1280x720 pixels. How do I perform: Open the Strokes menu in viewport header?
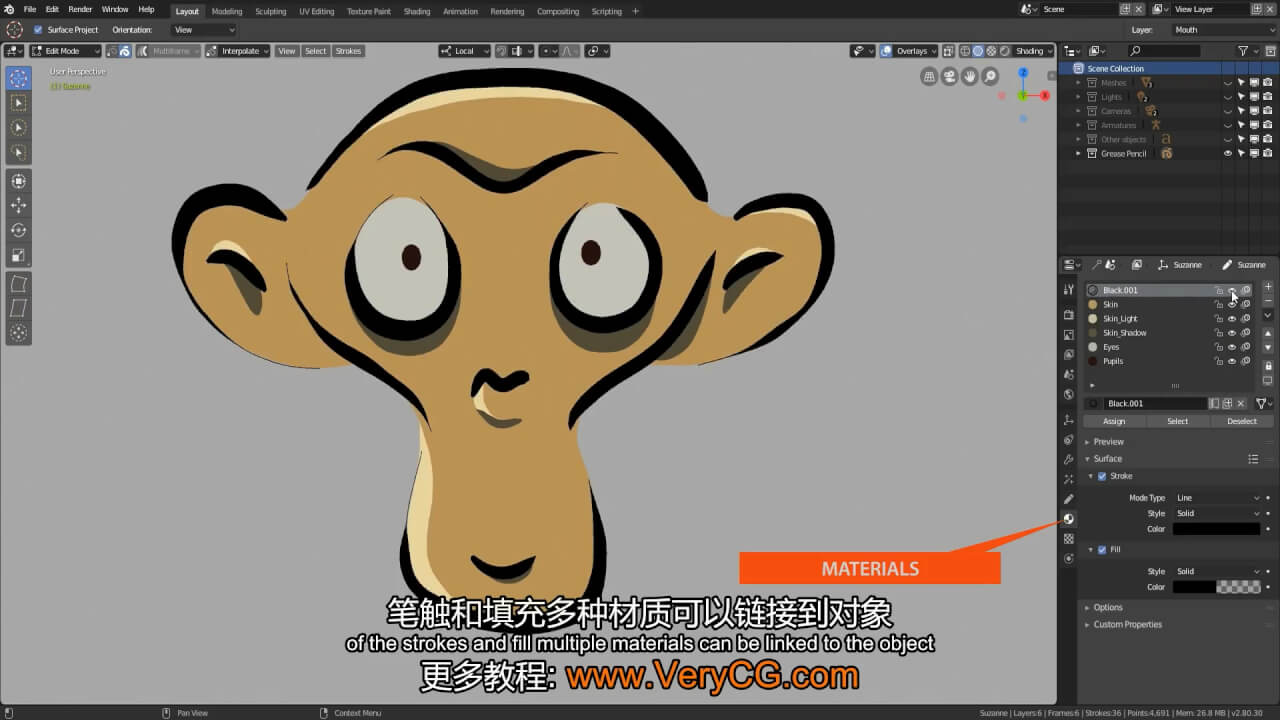pyautogui.click(x=348, y=51)
